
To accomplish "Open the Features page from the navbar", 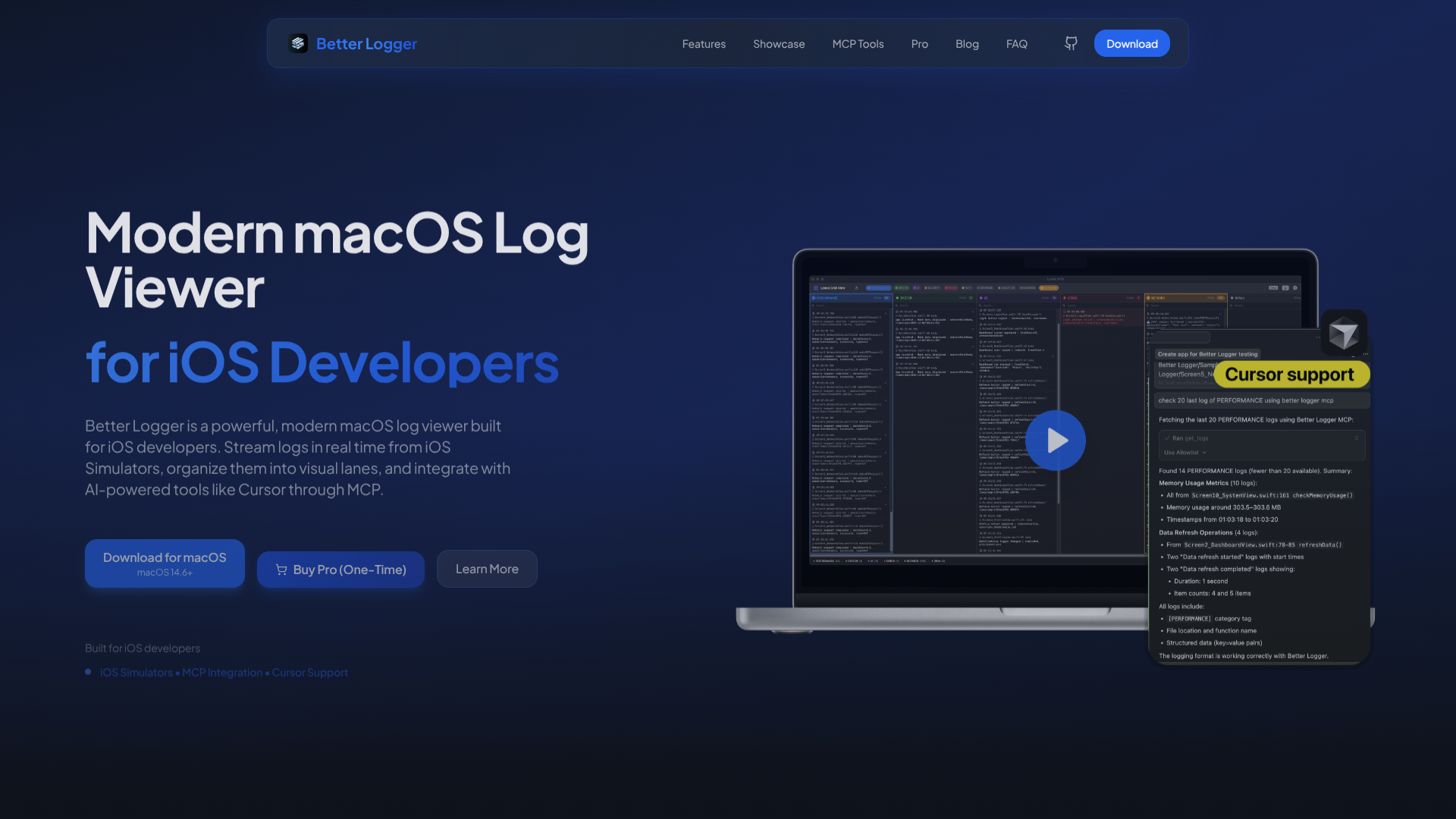I will 704,43.
